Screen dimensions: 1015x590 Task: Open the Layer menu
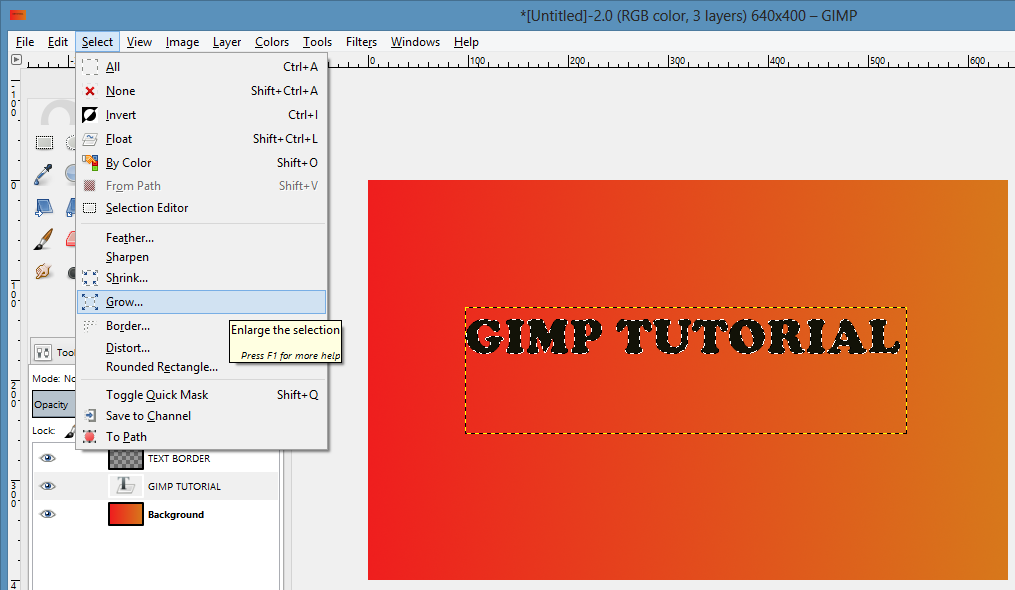[x=227, y=41]
